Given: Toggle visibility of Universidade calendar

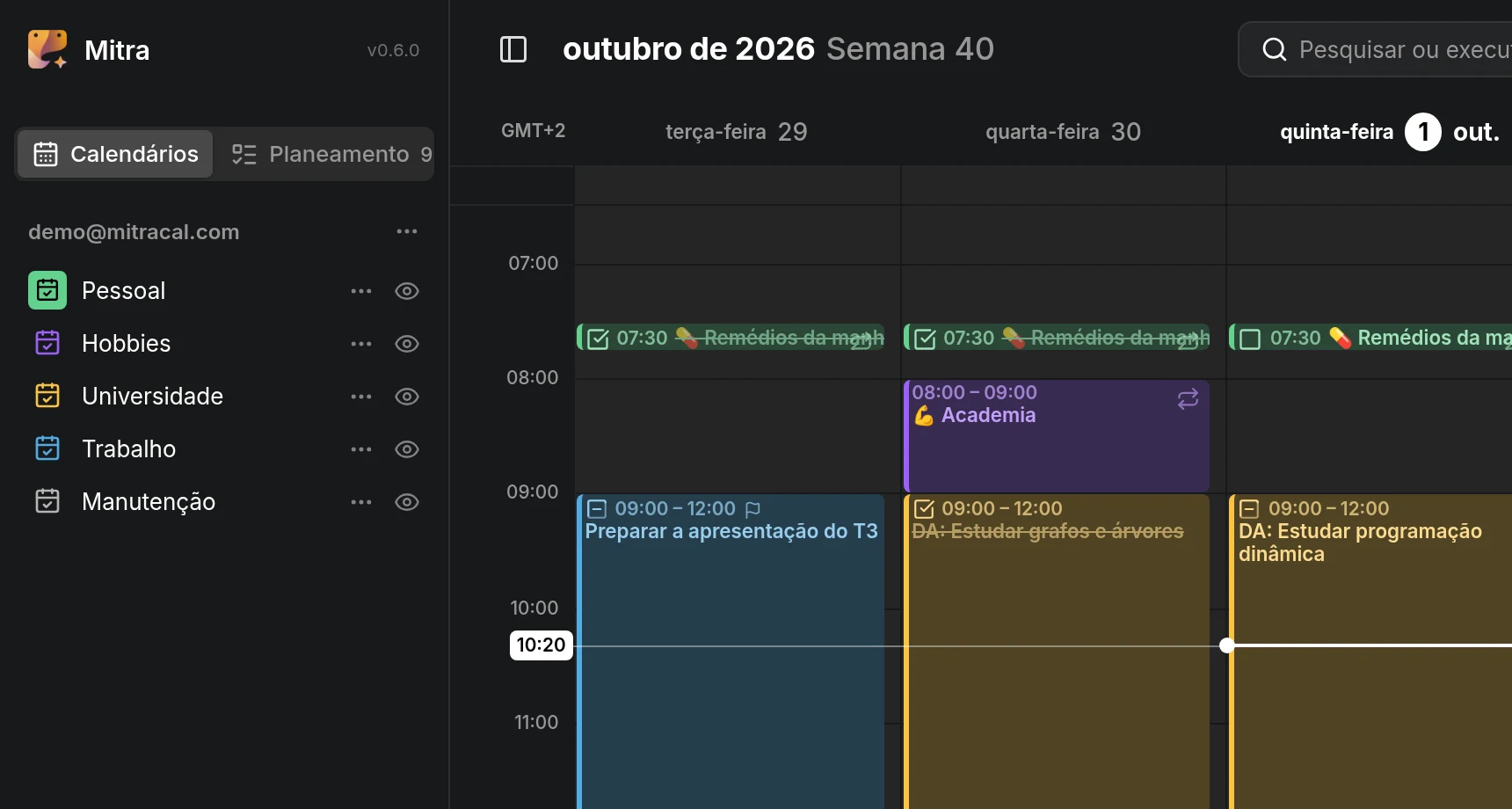Looking at the screenshot, I should (407, 397).
